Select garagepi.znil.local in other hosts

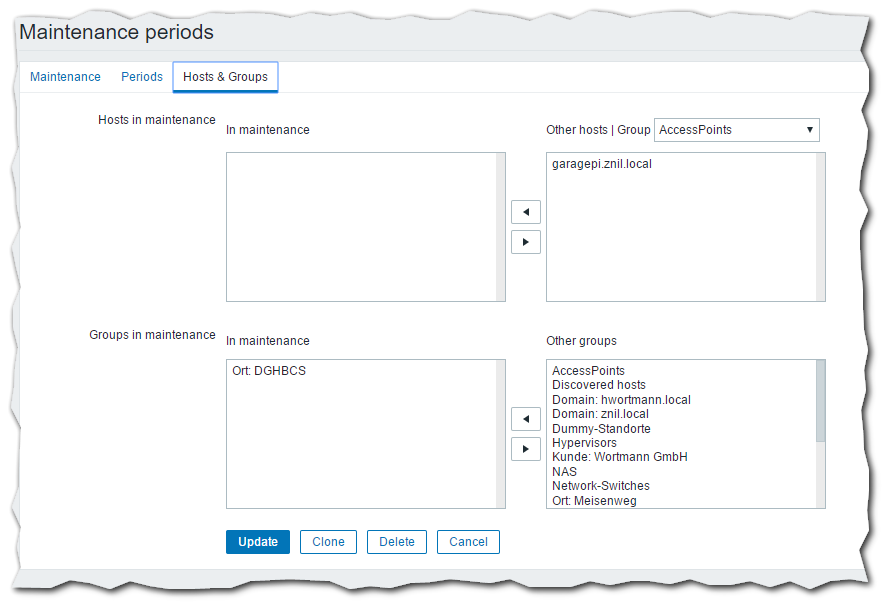point(601,164)
